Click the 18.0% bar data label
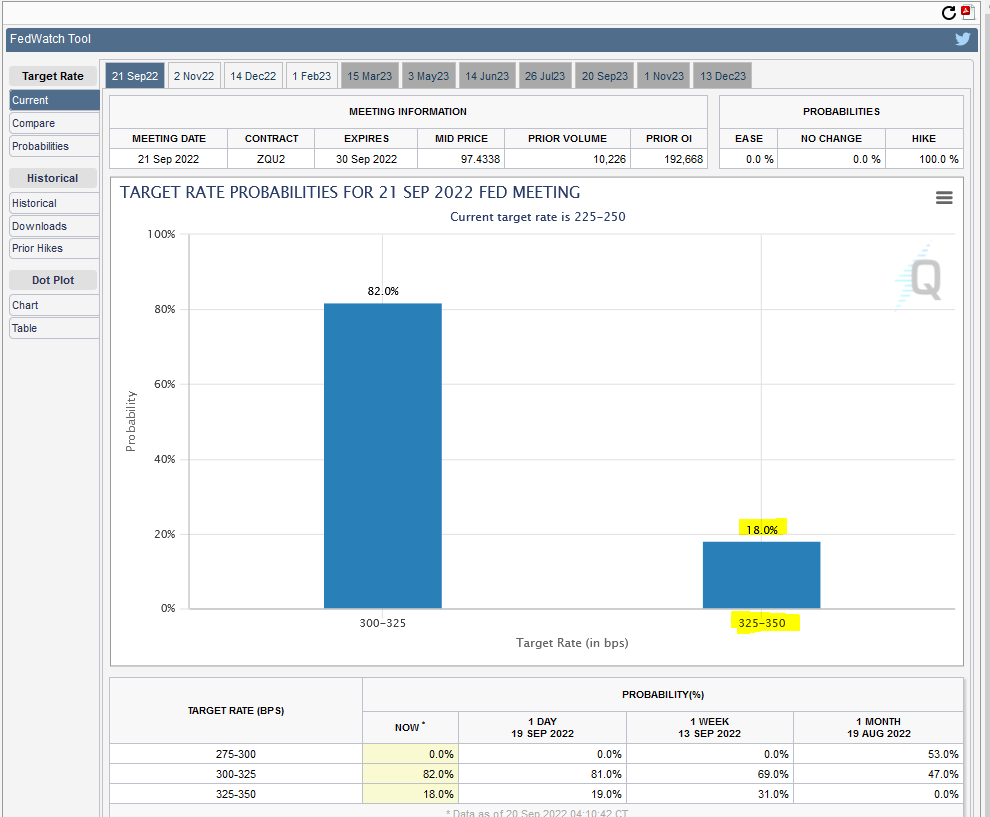This screenshot has width=990, height=817. (x=761, y=530)
